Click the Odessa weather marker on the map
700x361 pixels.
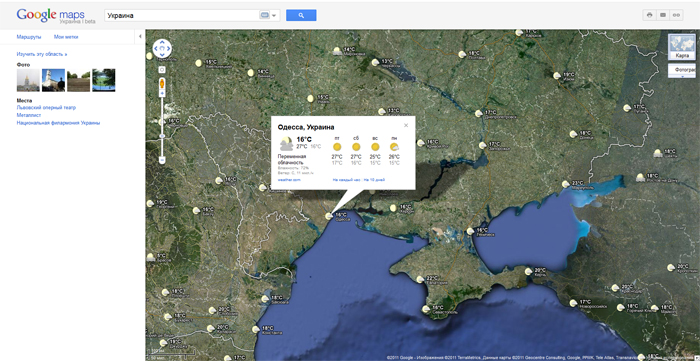tap(329, 216)
